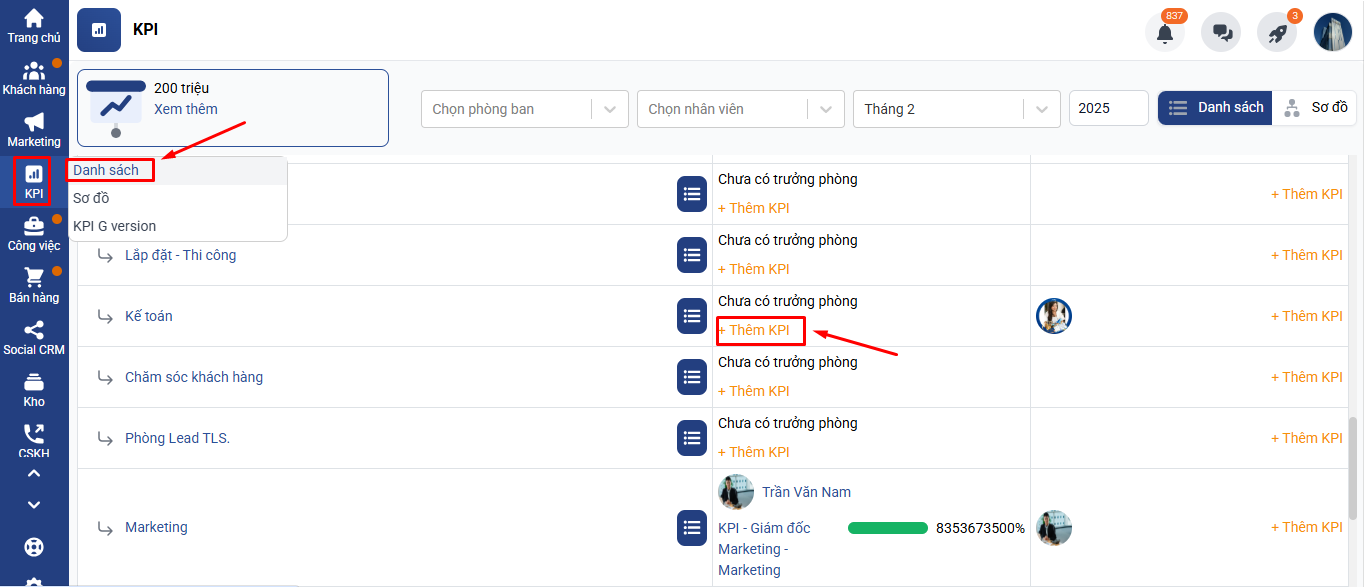Click the Xem thêm link

[x=185, y=109]
